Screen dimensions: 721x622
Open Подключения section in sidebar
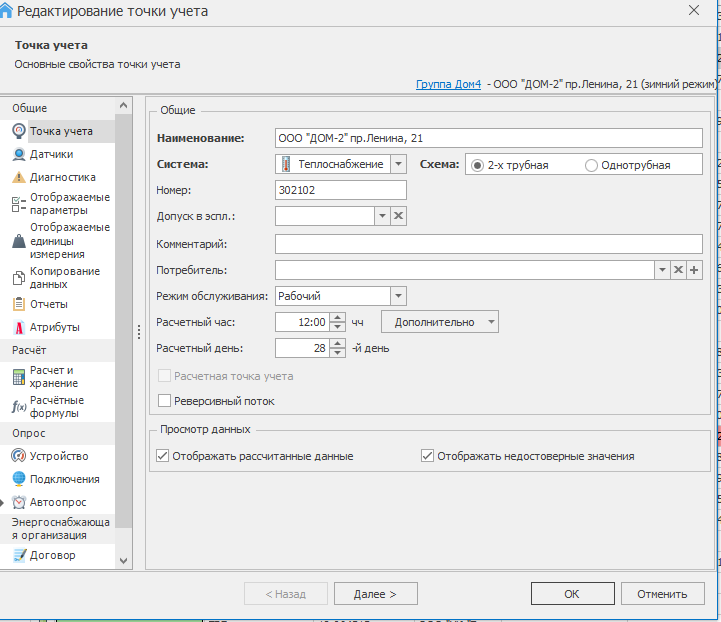coord(64,479)
